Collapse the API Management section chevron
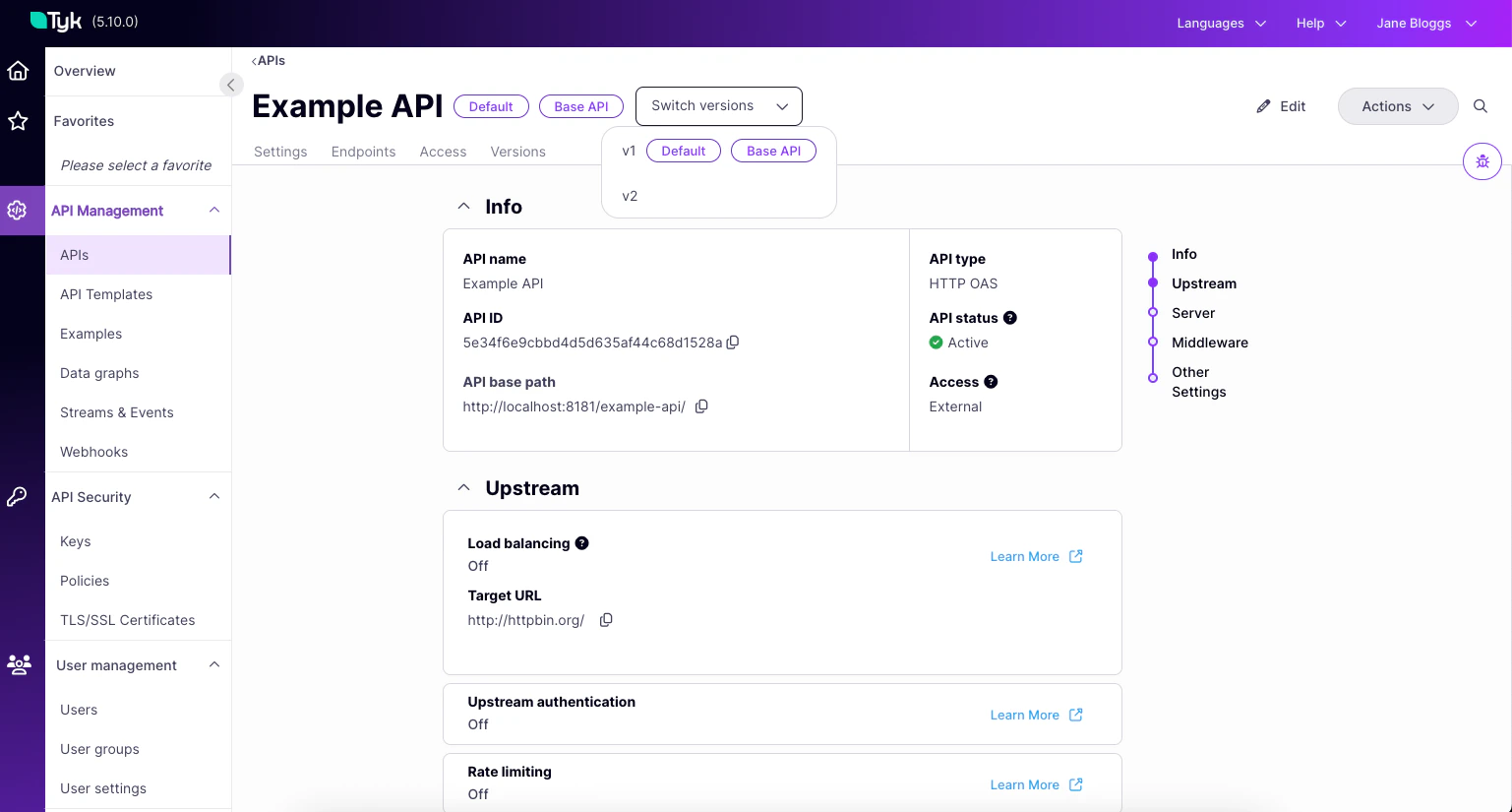 [x=214, y=208]
